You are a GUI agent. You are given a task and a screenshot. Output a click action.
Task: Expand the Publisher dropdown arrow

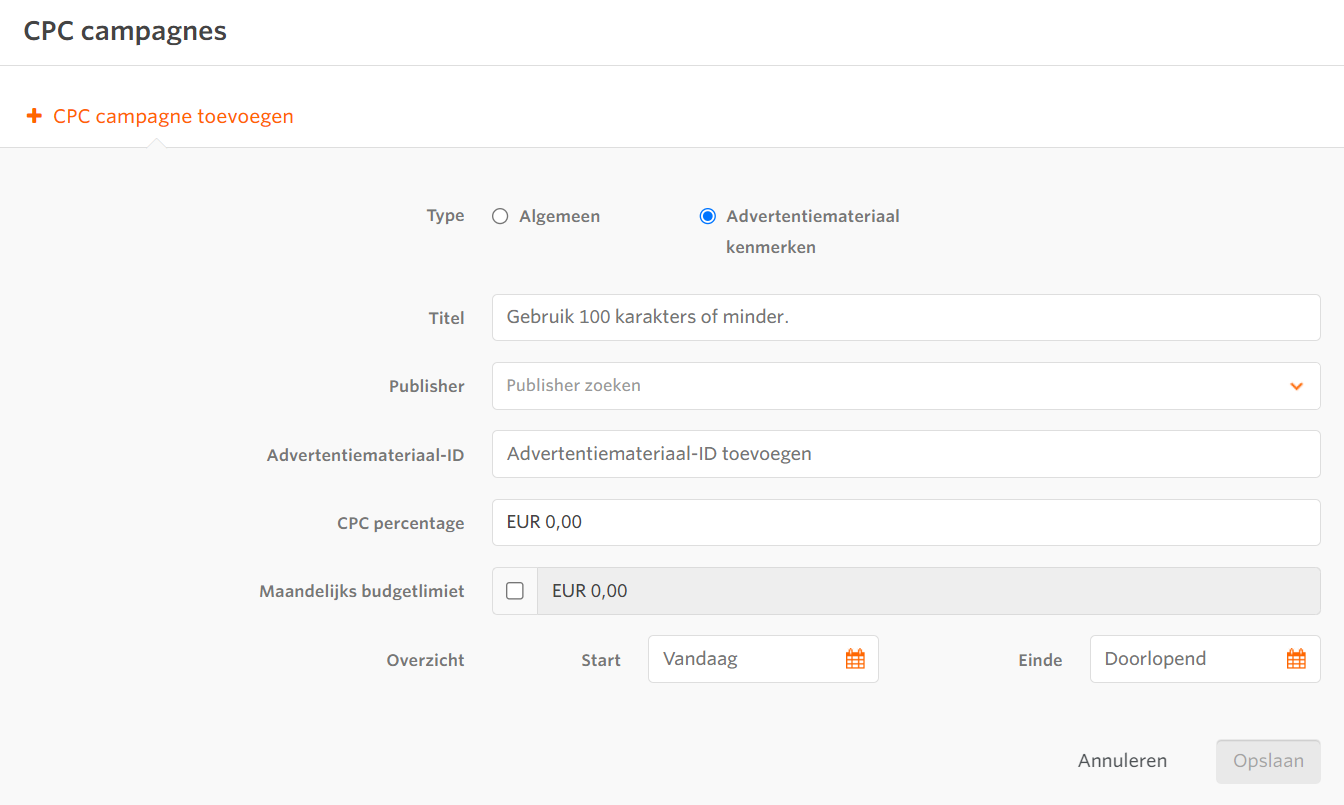1296,386
